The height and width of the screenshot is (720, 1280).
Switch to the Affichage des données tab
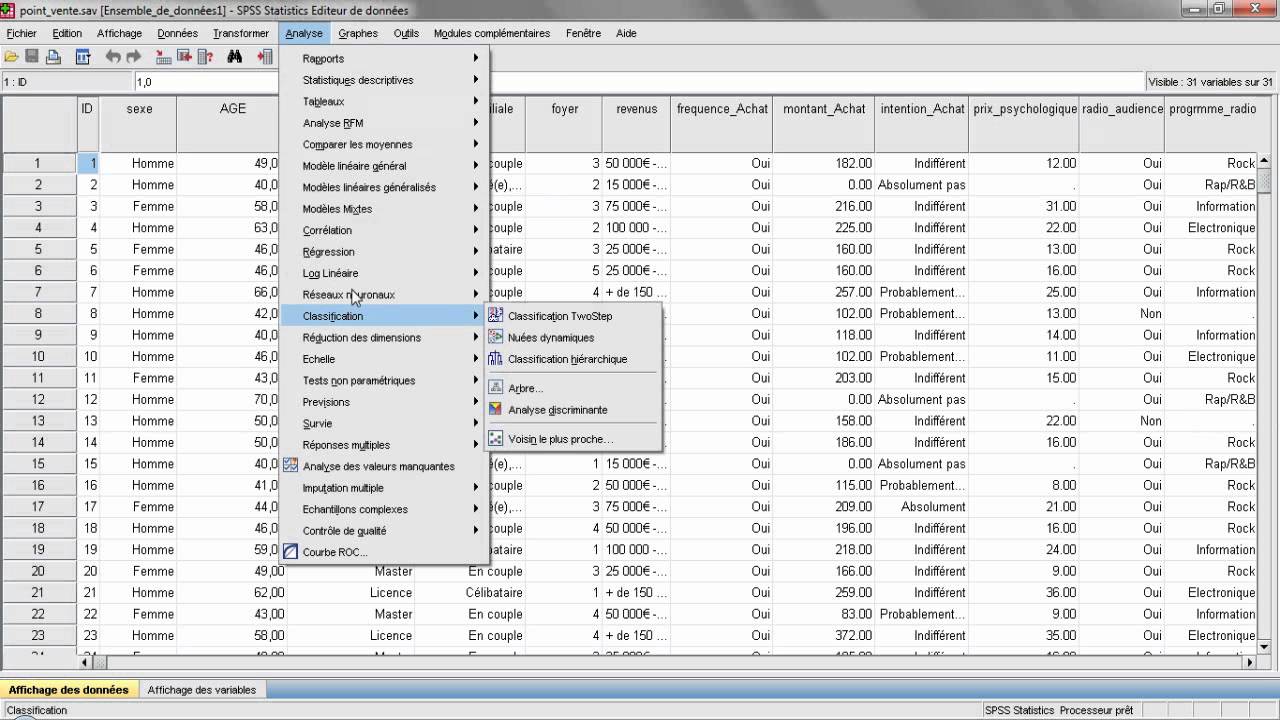69,690
